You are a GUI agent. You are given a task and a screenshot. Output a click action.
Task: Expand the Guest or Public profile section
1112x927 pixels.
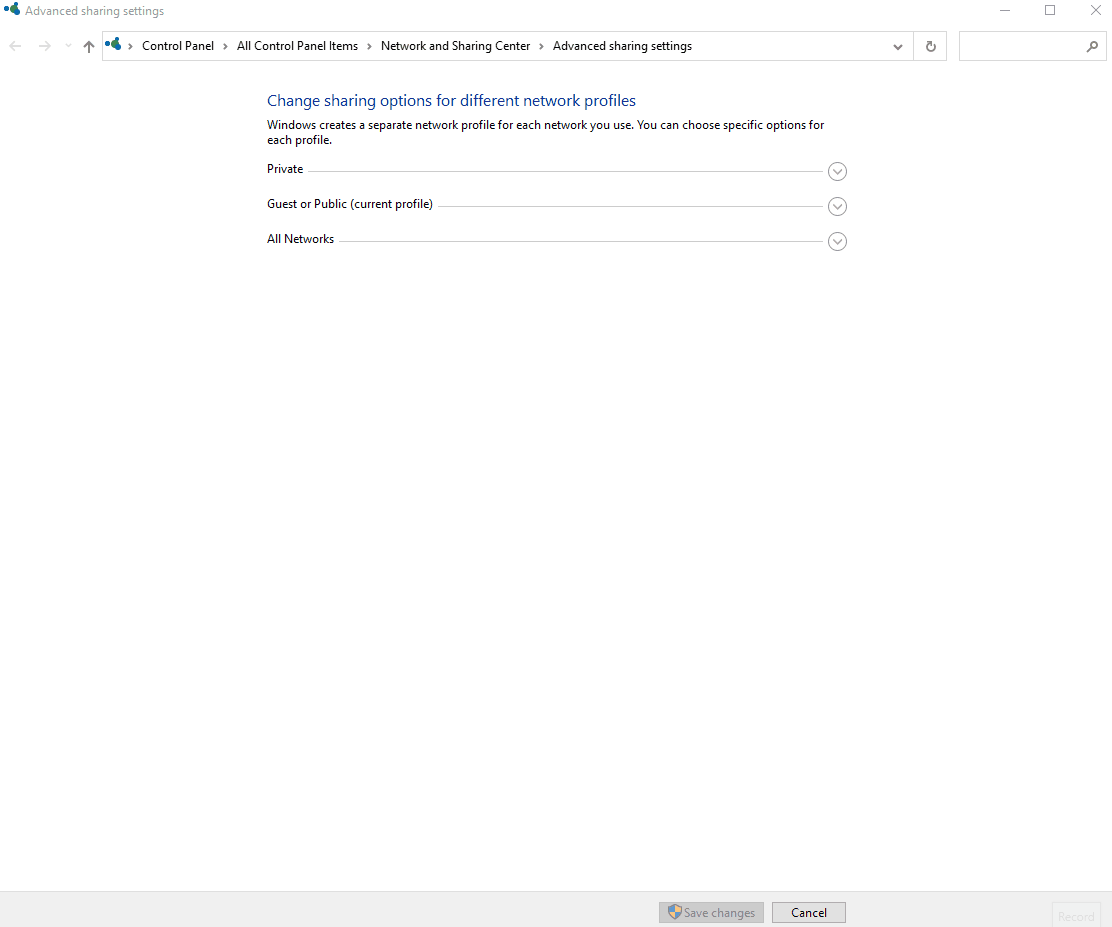click(x=837, y=206)
